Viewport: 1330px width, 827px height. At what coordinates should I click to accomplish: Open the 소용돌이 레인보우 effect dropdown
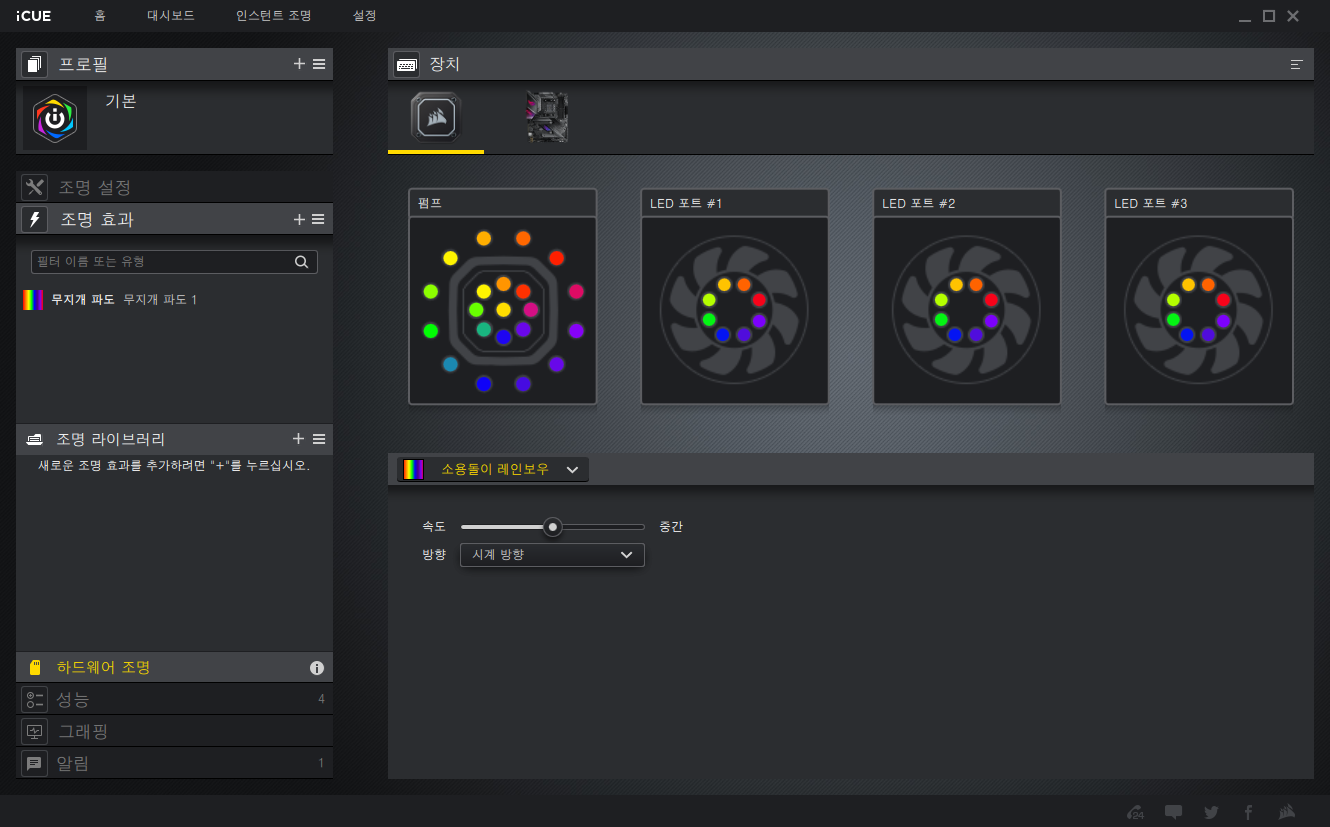[493, 470]
